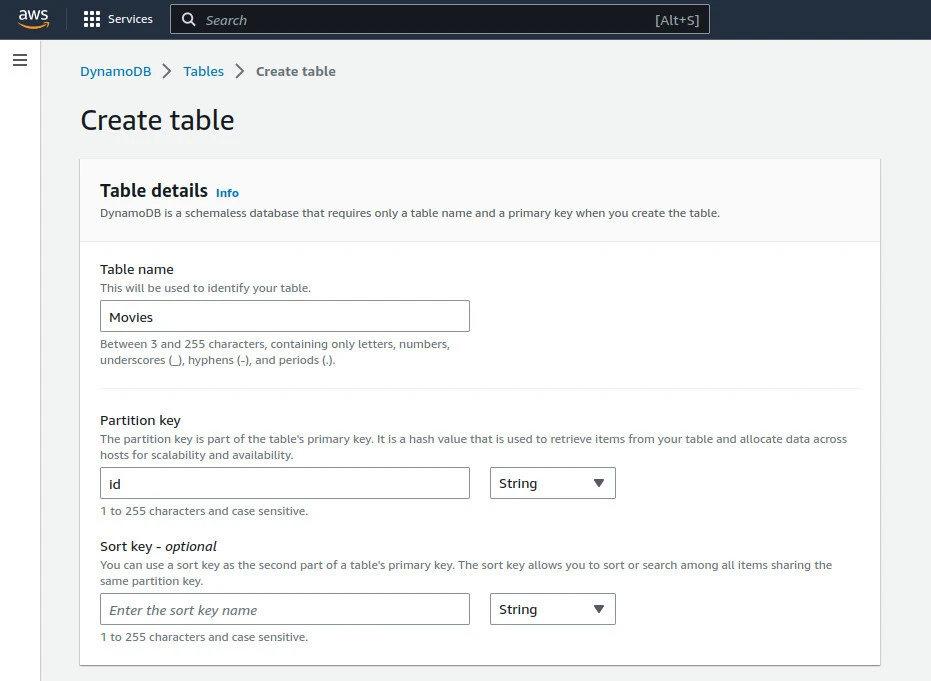Go to DynamoDB breadcrumb link

tap(116, 71)
